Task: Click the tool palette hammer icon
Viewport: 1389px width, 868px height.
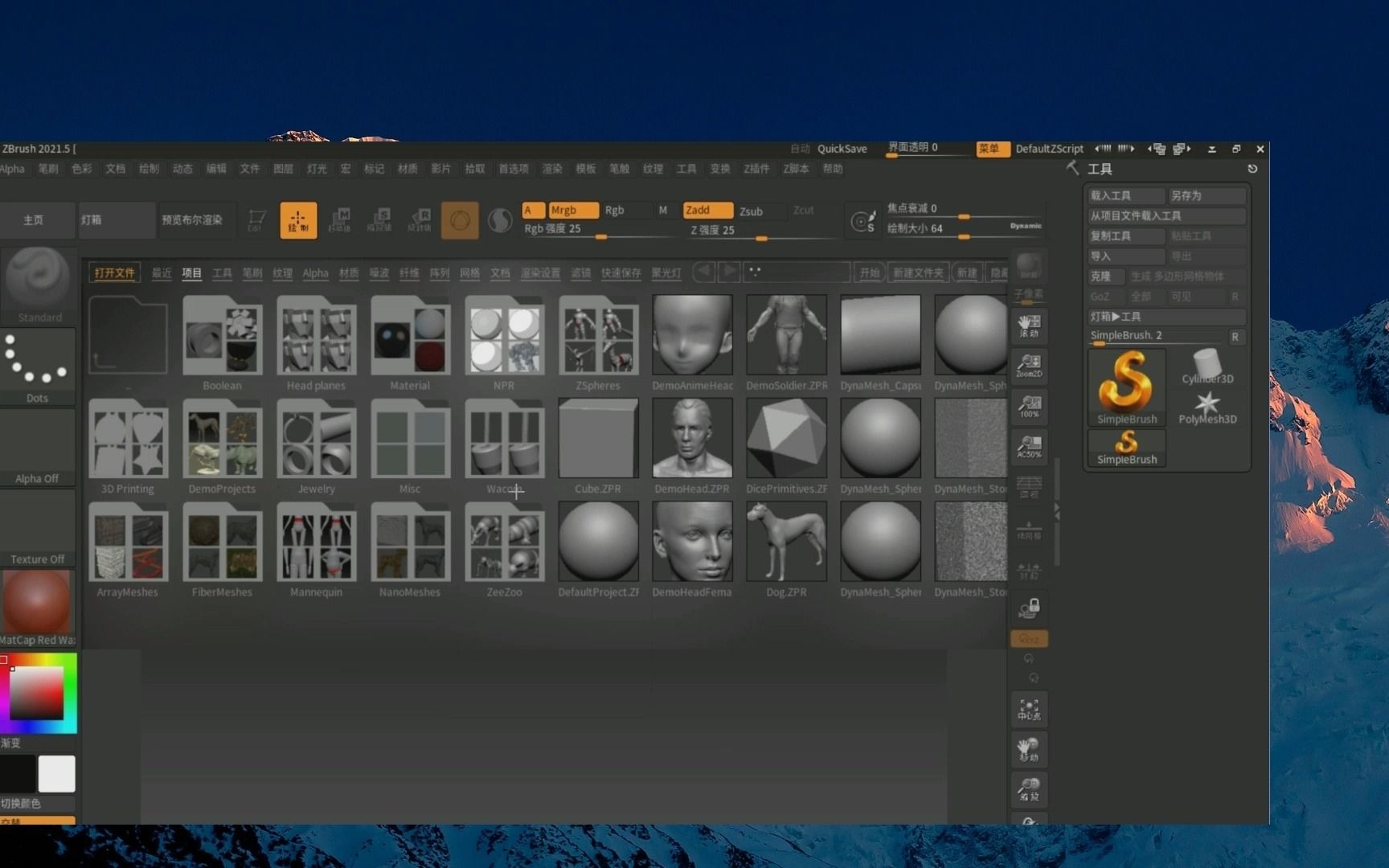Action: 1073,168
